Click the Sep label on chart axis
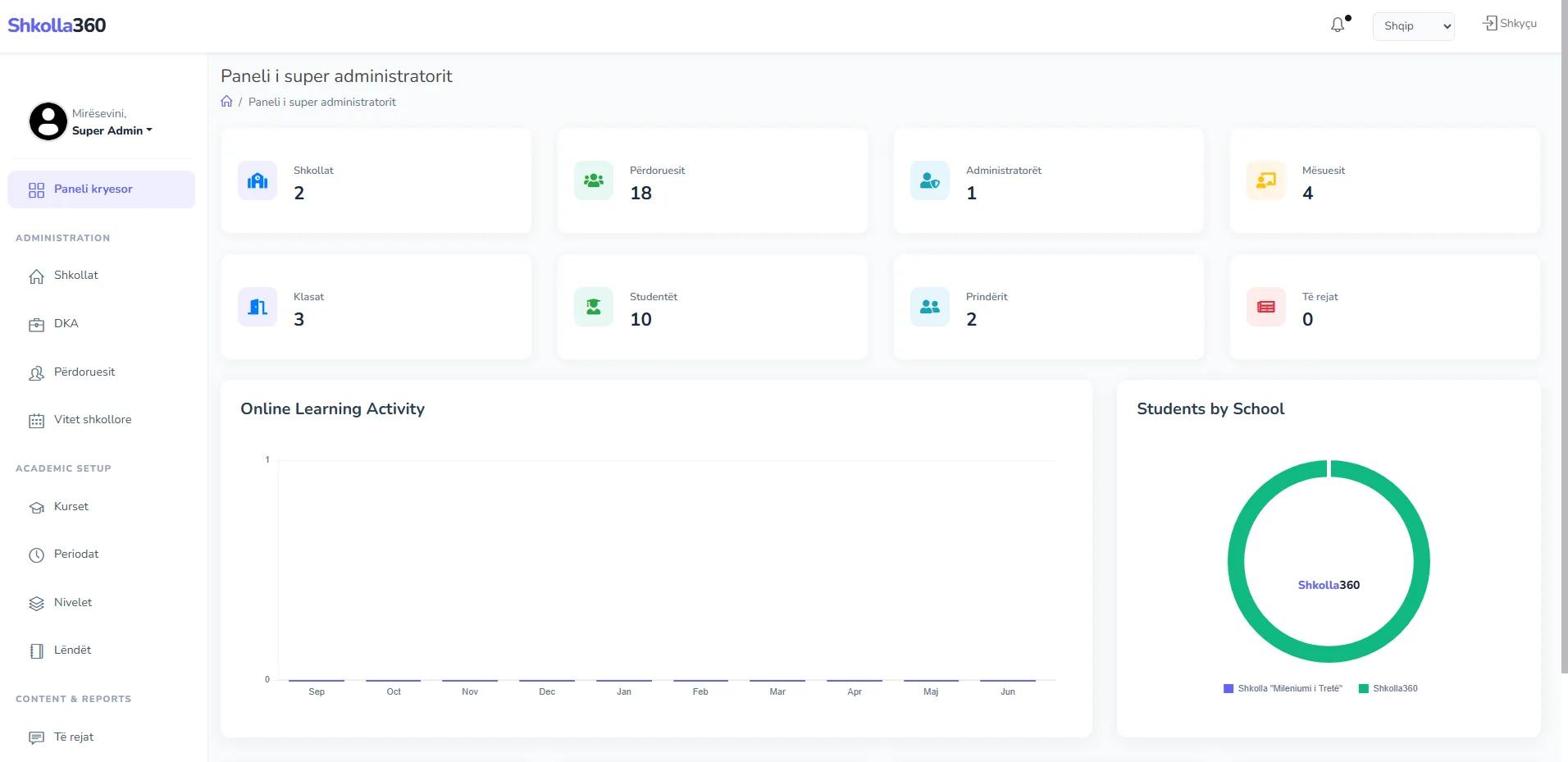This screenshot has width=1568, height=762. click(x=317, y=692)
